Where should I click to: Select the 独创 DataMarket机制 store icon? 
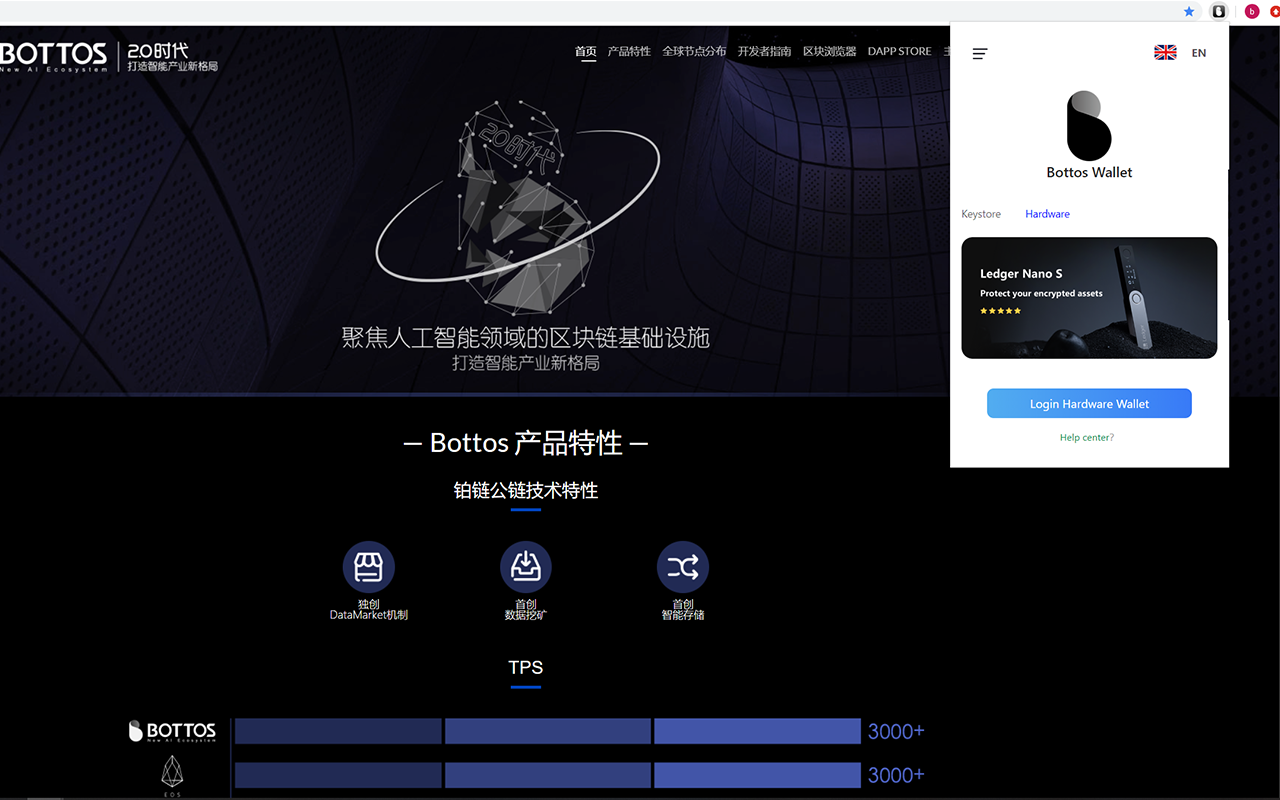pyautogui.click(x=368, y=566)
